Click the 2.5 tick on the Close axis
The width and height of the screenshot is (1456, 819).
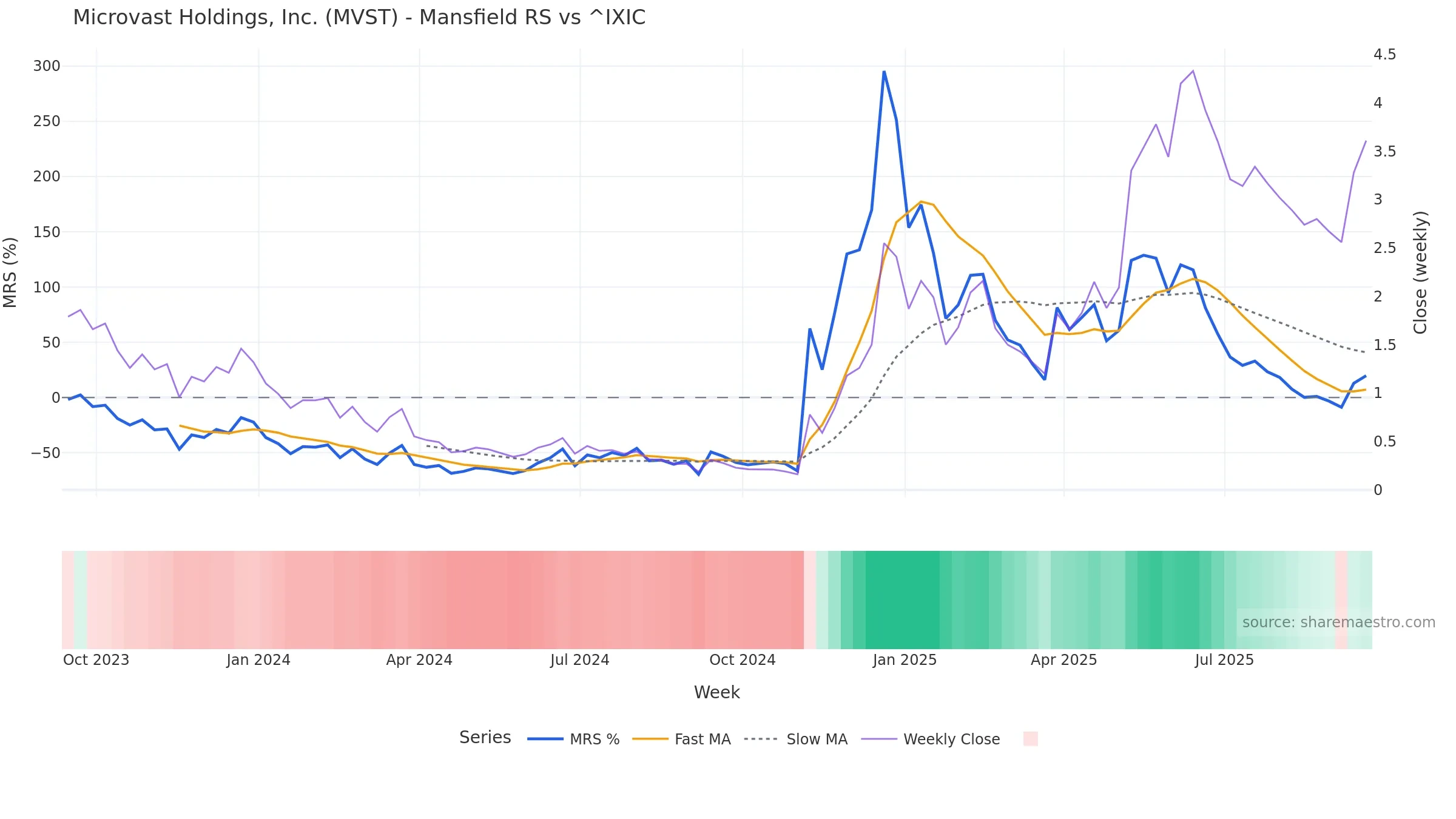[x=1385, y=248]
